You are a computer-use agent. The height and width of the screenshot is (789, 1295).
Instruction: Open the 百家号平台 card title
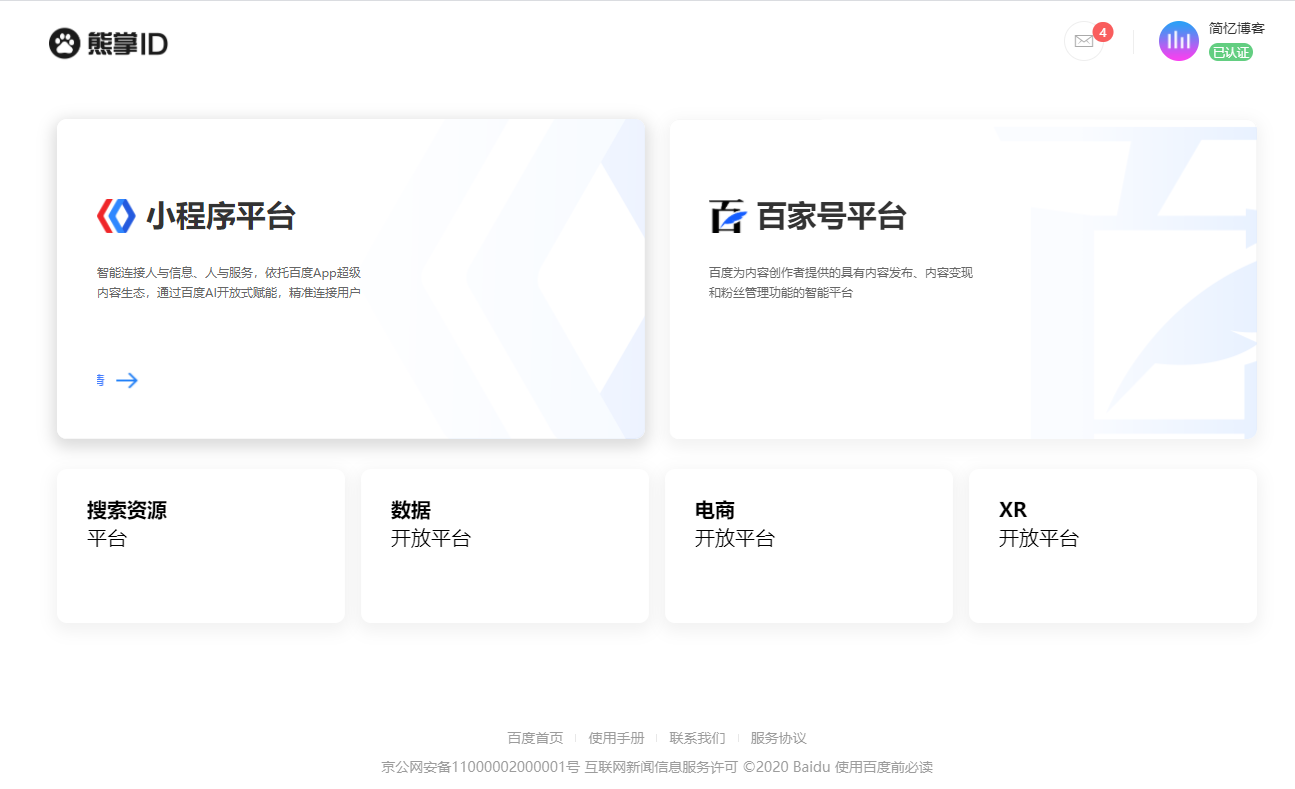tap(832, 216)
